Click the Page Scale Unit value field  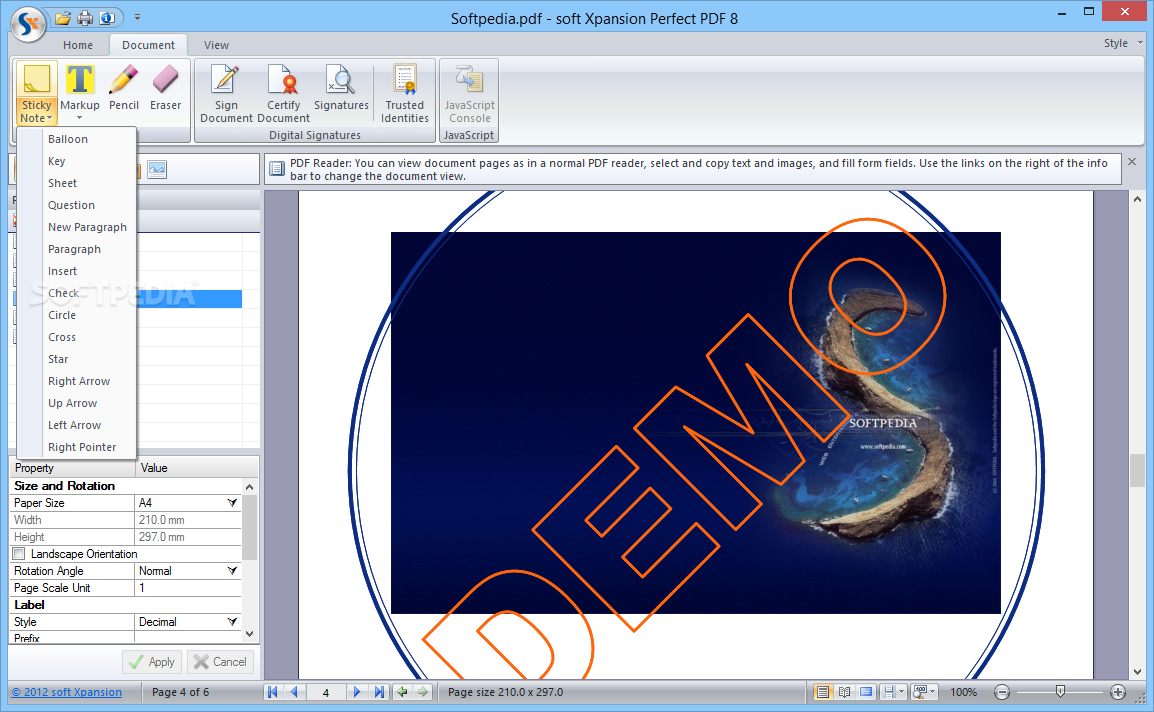coord(188,588)
